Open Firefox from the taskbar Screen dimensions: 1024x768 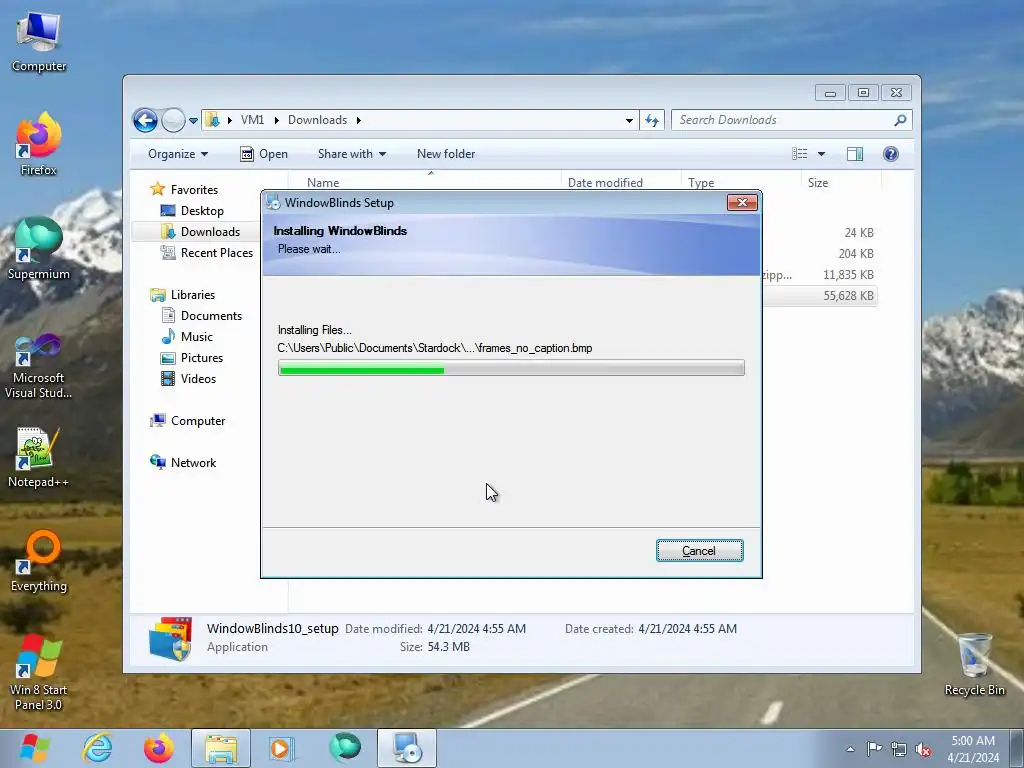click(x=159, y=748)
